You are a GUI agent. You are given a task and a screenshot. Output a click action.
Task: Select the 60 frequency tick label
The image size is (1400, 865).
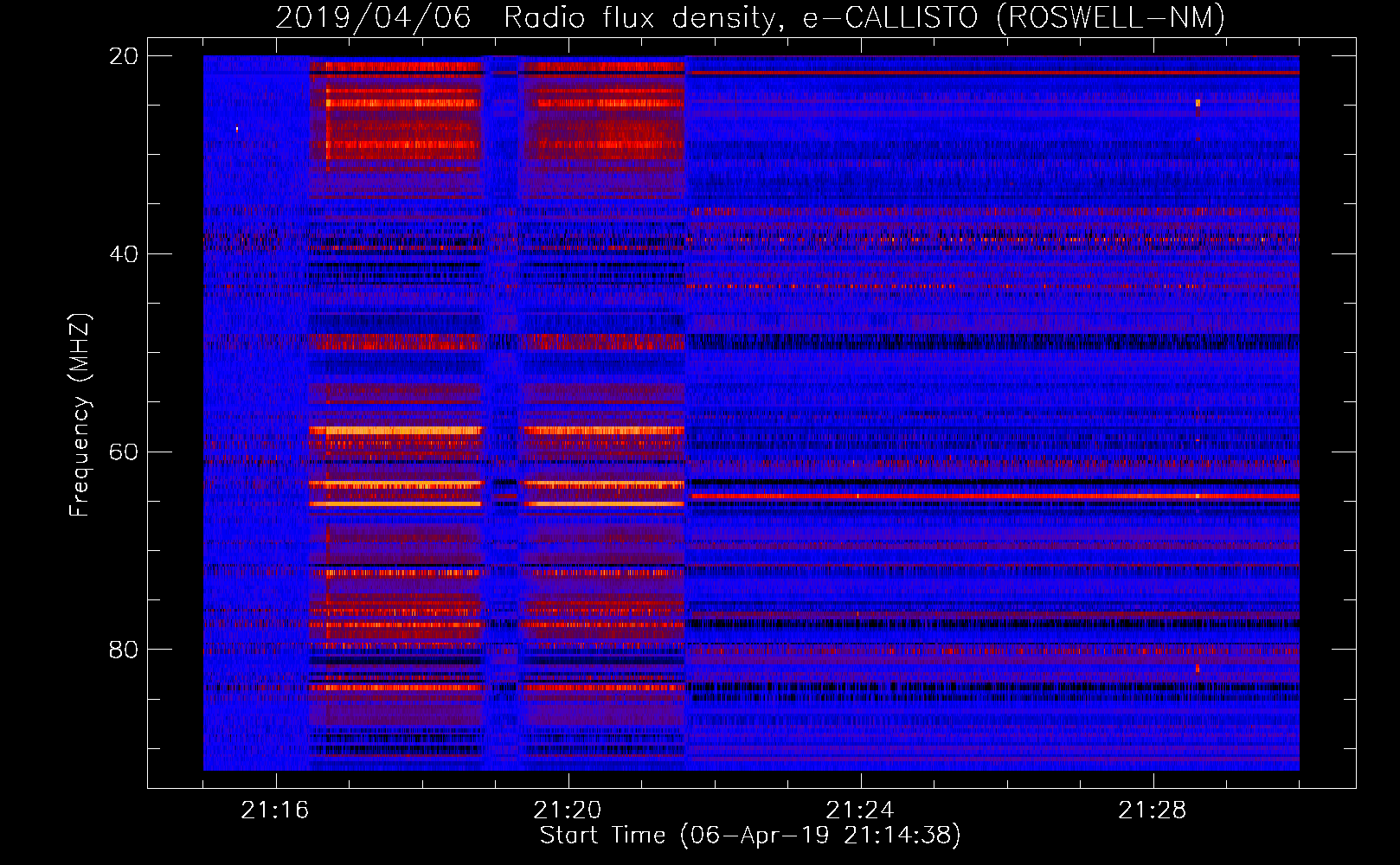click(x=124, y=452)
